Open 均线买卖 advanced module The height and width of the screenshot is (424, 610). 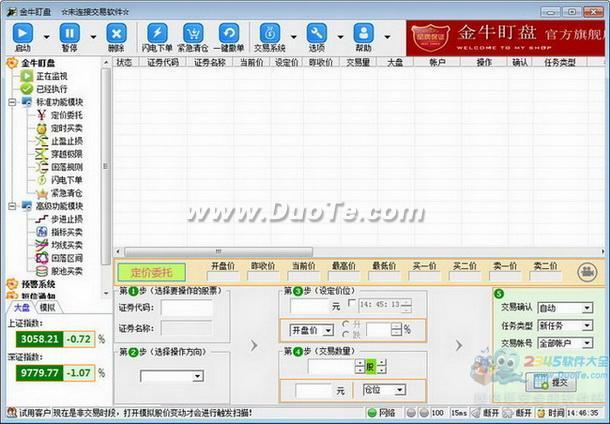click(x=67, y=245)
